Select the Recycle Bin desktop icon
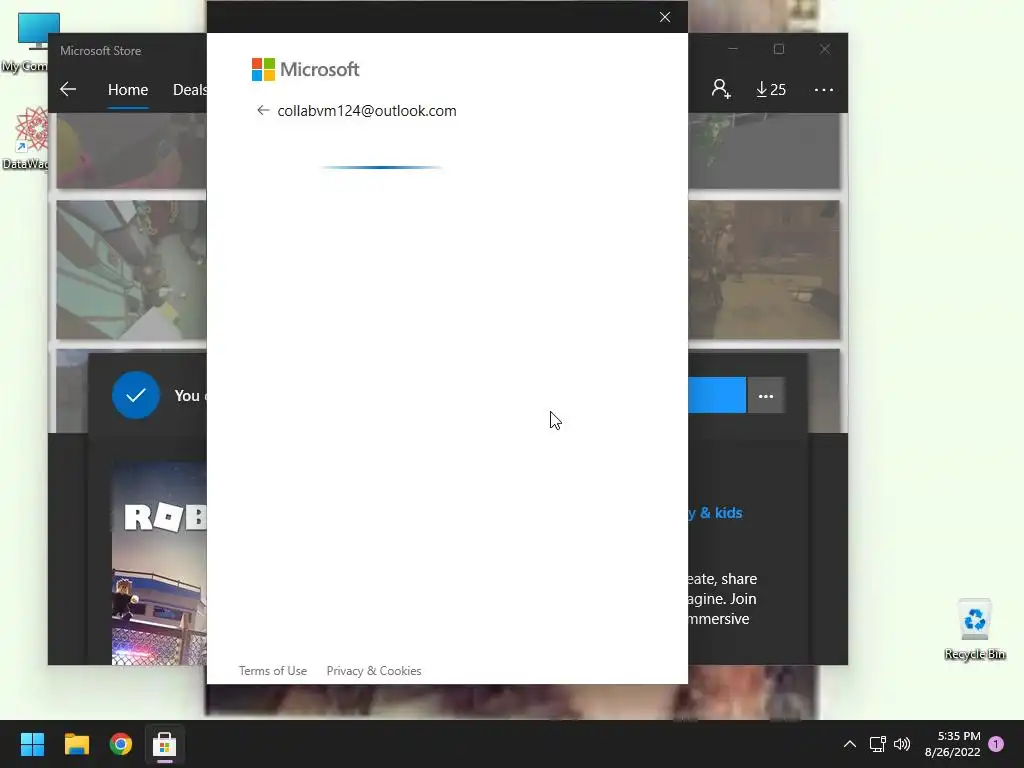The width and height of the screenshot is (1024, 768). point(974,630)
